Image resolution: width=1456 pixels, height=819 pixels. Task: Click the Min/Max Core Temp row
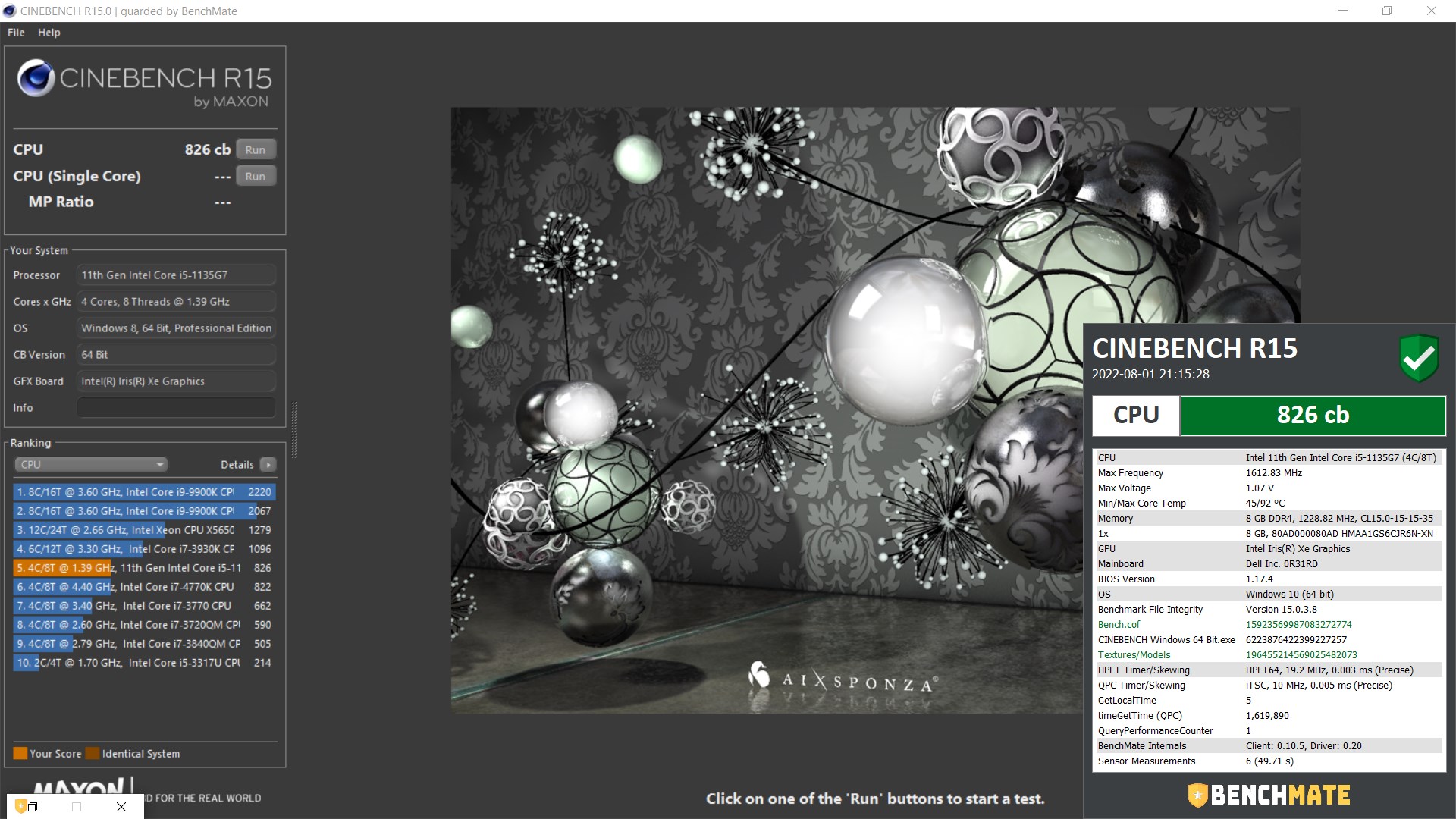(1268, 503)
